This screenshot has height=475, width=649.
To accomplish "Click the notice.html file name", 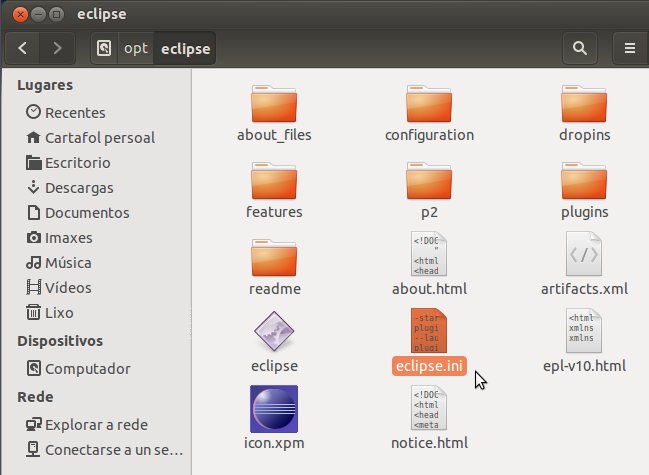I will click(x=429, y=443).
